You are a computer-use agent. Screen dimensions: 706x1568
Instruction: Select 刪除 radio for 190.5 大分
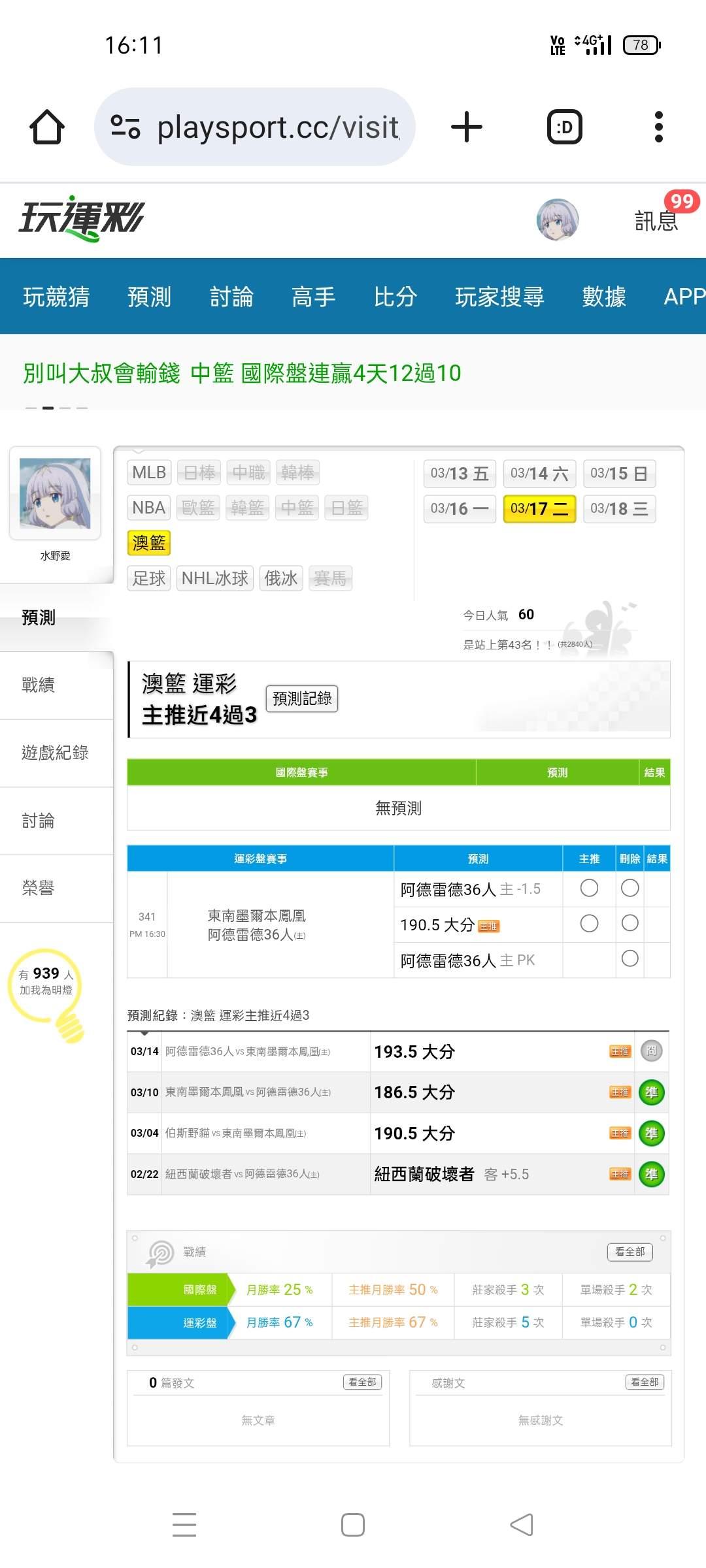click(x=630, y=923)
